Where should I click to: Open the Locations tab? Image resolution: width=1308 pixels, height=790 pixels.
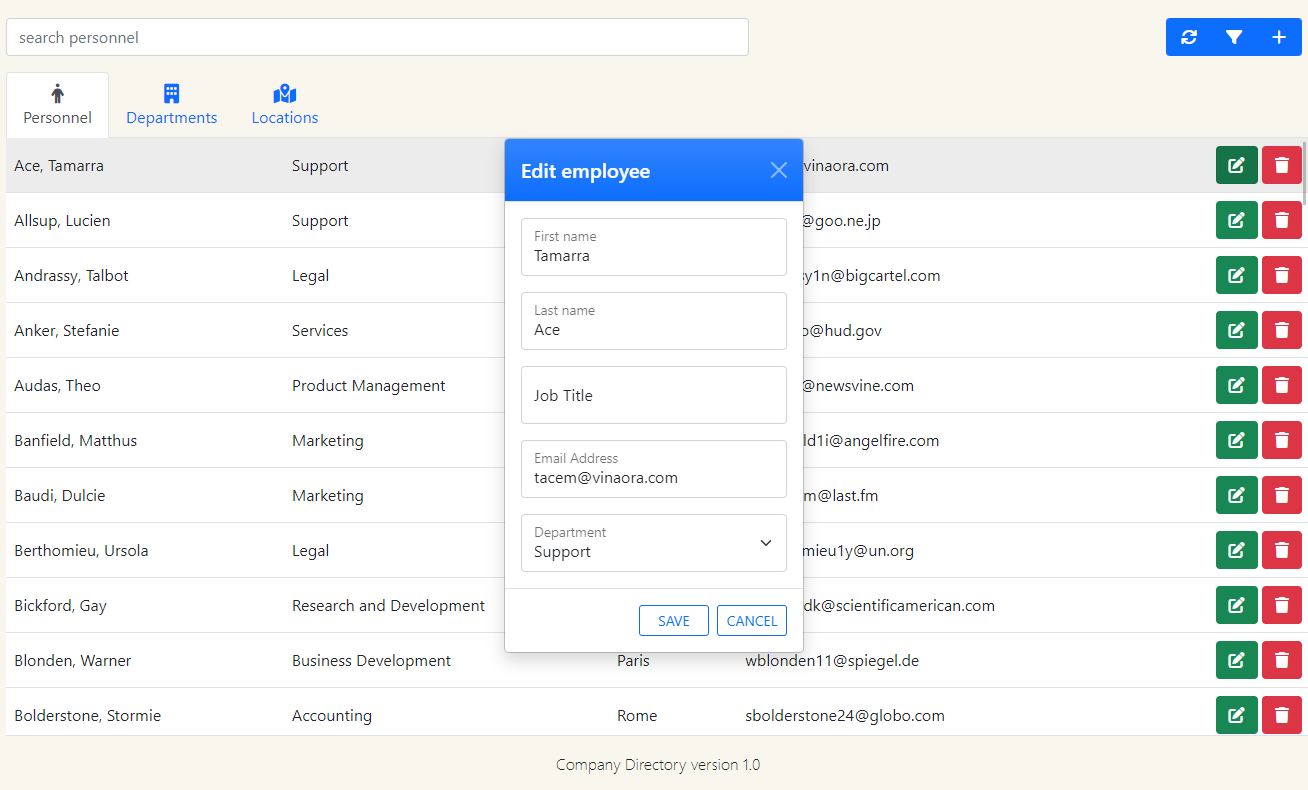coord(285,105)
